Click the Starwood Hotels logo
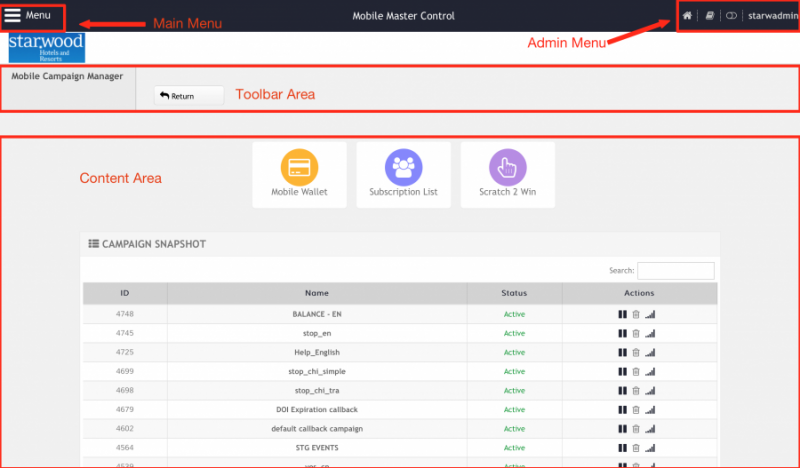 tap(46, 48)
